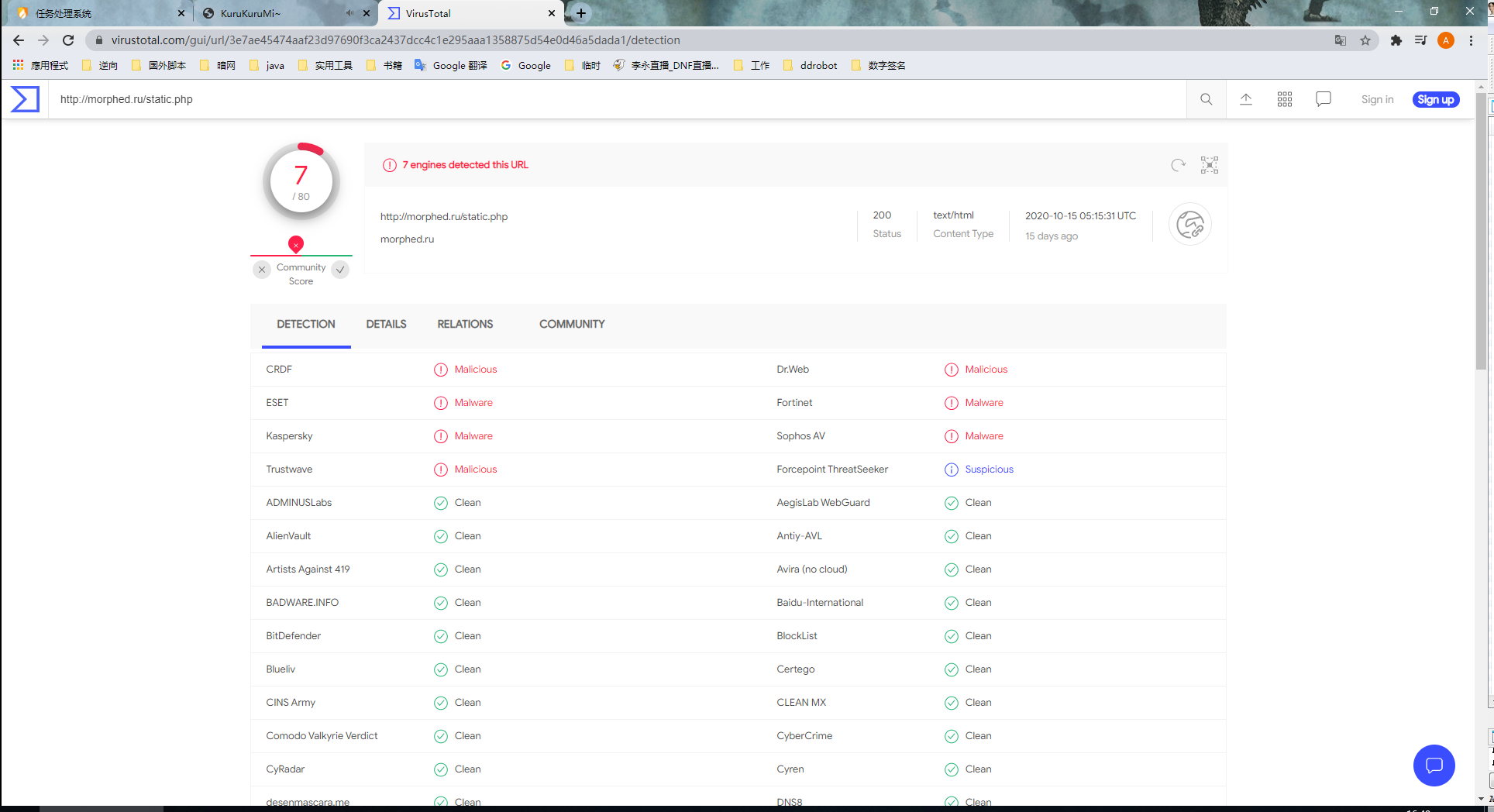Open the media control icon
The width and height of the screenshot is (1494, 812).
(1421, 40)
